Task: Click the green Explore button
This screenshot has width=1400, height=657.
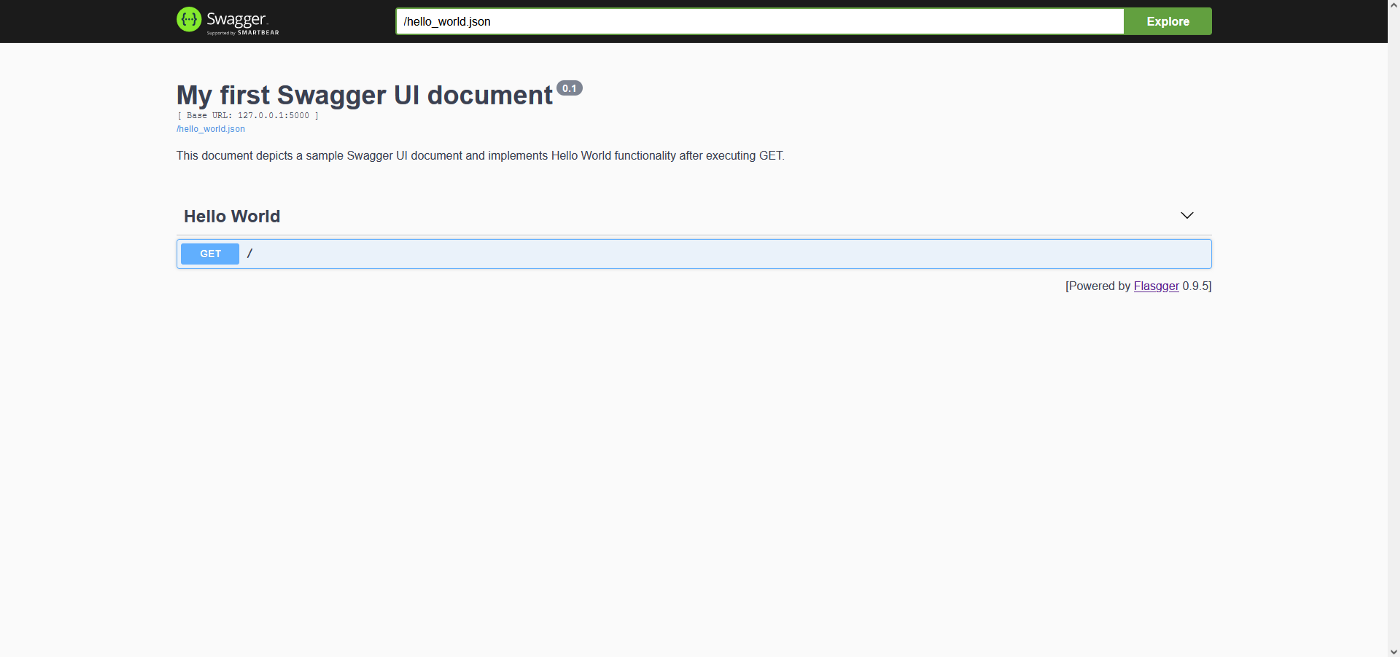Action: [1168, 21]
